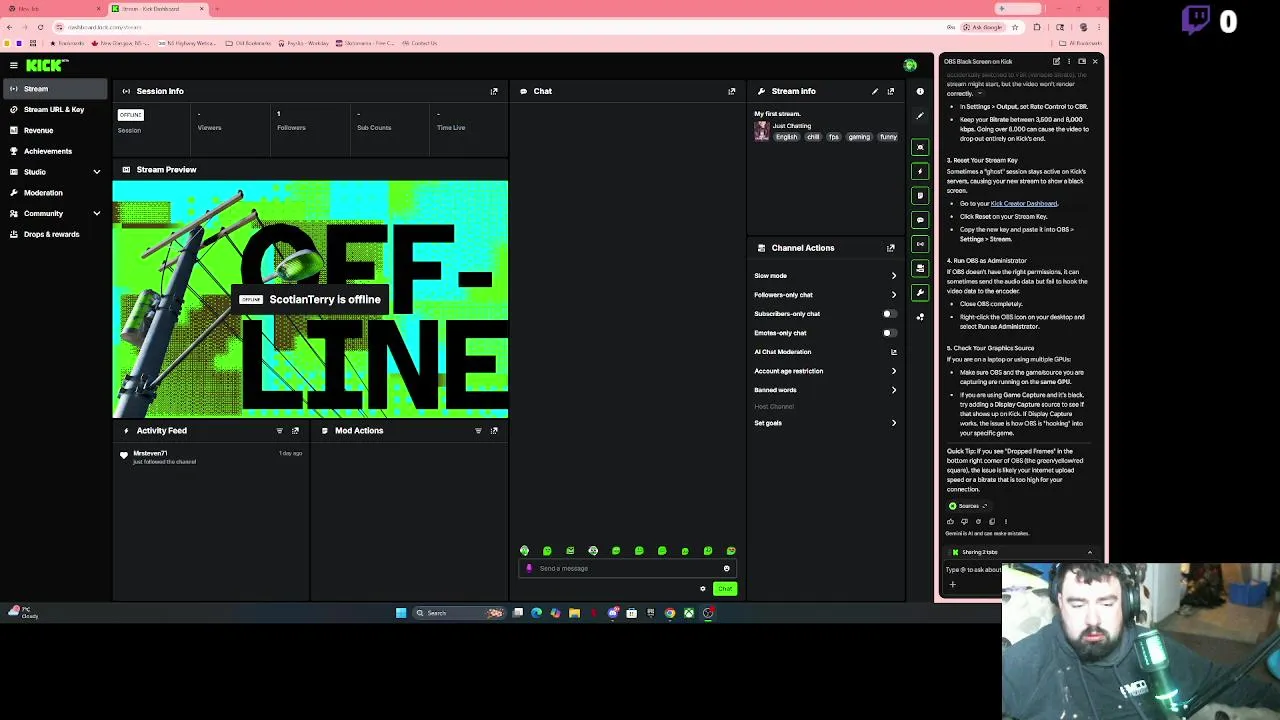This screenshot has height=720, width=1280.
Task: Click the Windows taskbar Search box
Action: (x=459, y=613)
